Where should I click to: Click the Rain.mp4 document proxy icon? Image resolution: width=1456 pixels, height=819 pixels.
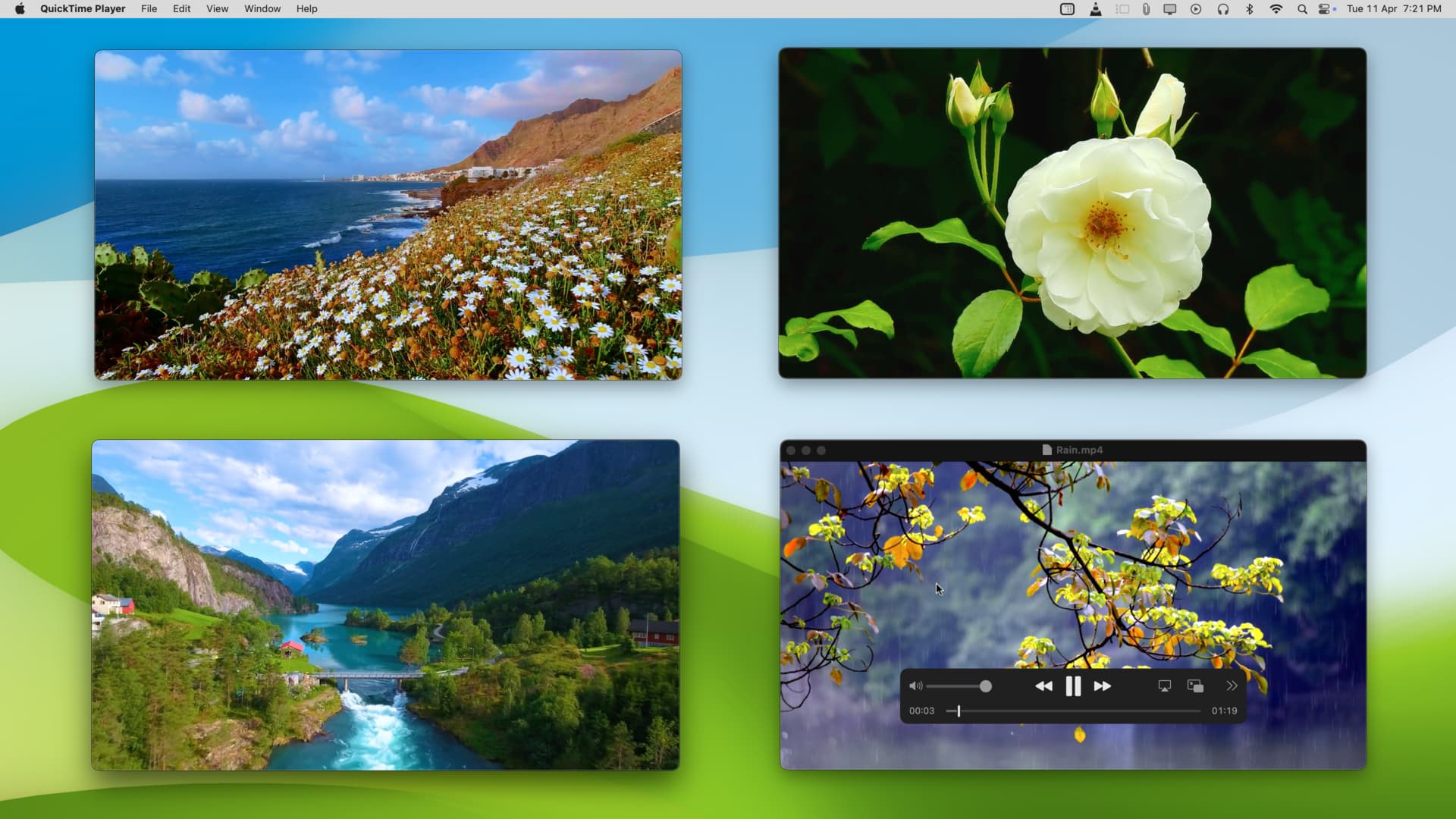(x=1047, y=450)
